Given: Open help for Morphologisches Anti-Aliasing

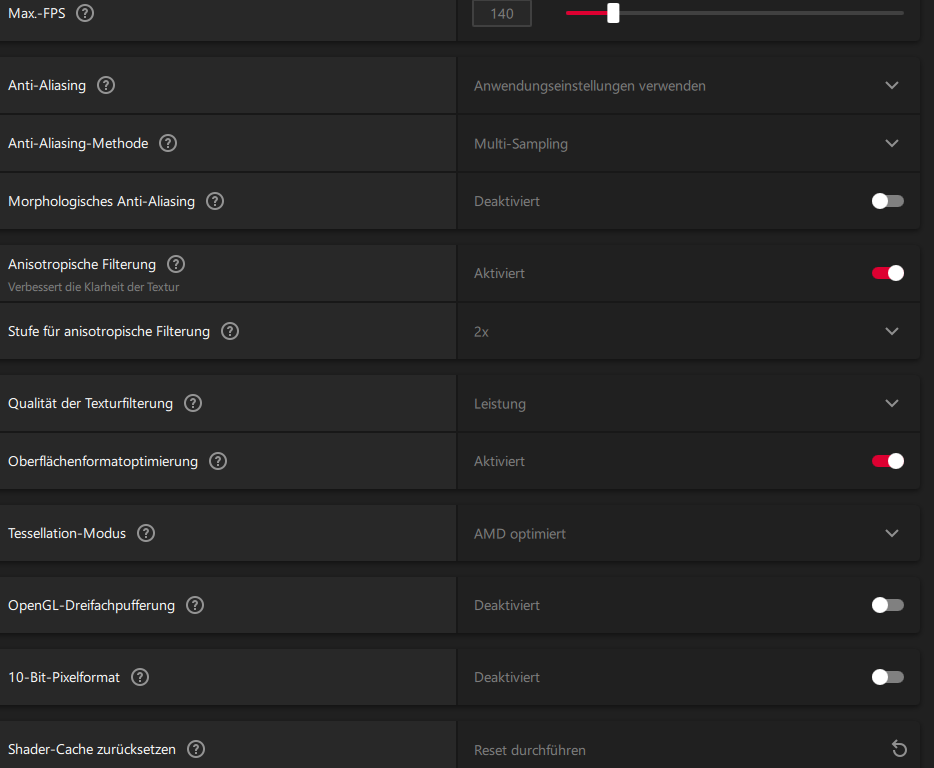Looking at the screenshot, I should point(214,201).
